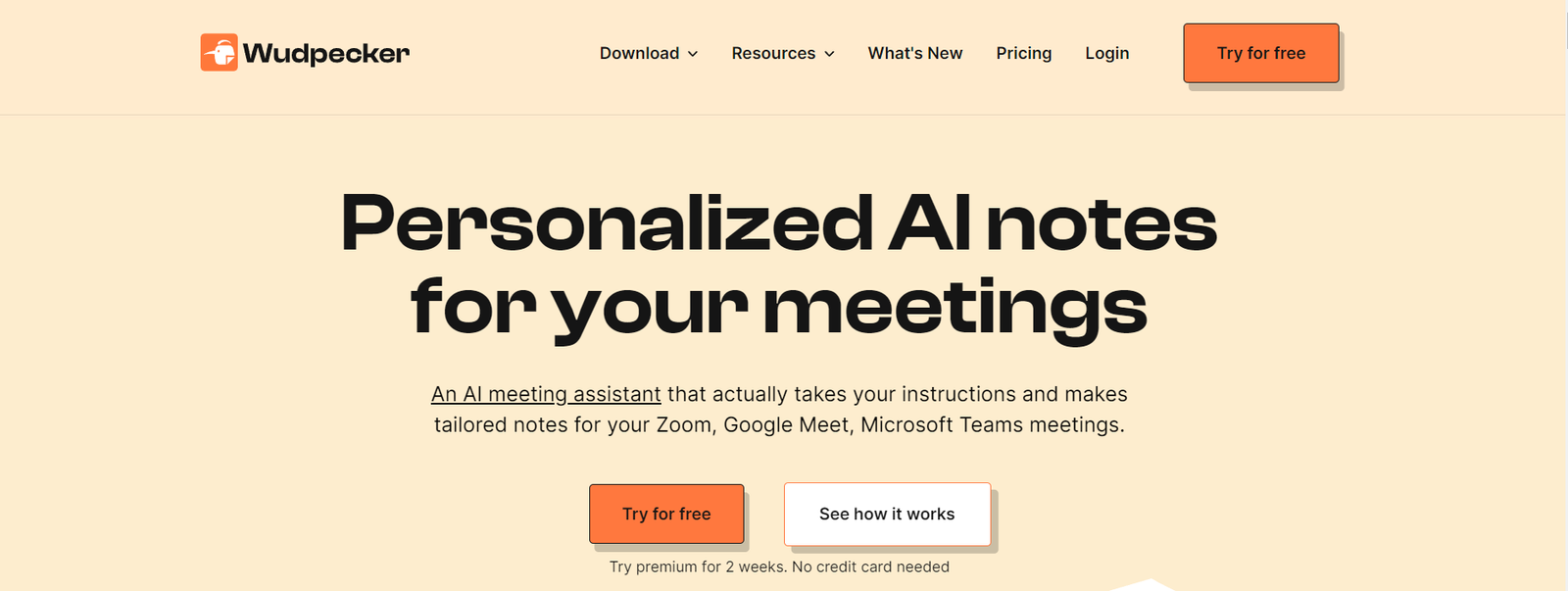Follow the 'An AI meeting assistant' link
This screenshot has height=591, width=1568.
[x=546, y=394]
